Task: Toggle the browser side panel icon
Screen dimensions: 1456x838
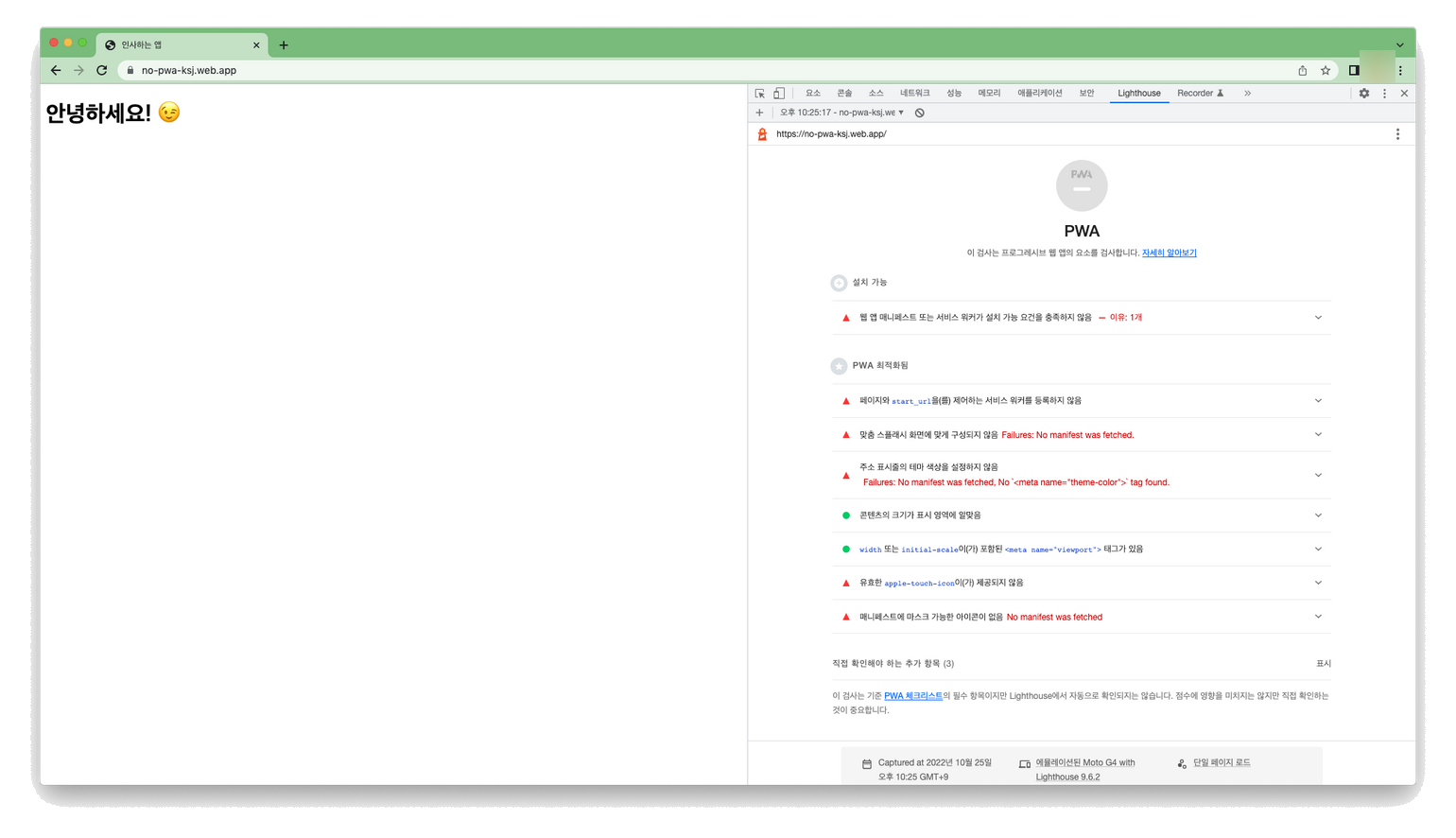Action: tap(1354, 70)
